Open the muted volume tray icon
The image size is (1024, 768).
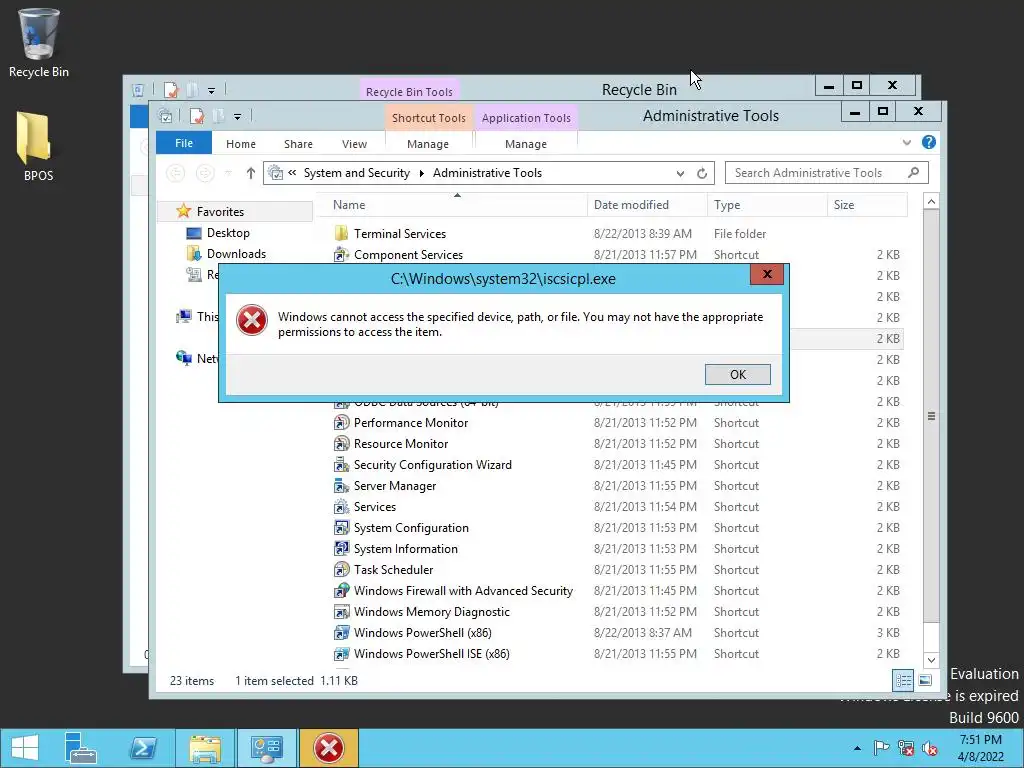pos(929,748)
